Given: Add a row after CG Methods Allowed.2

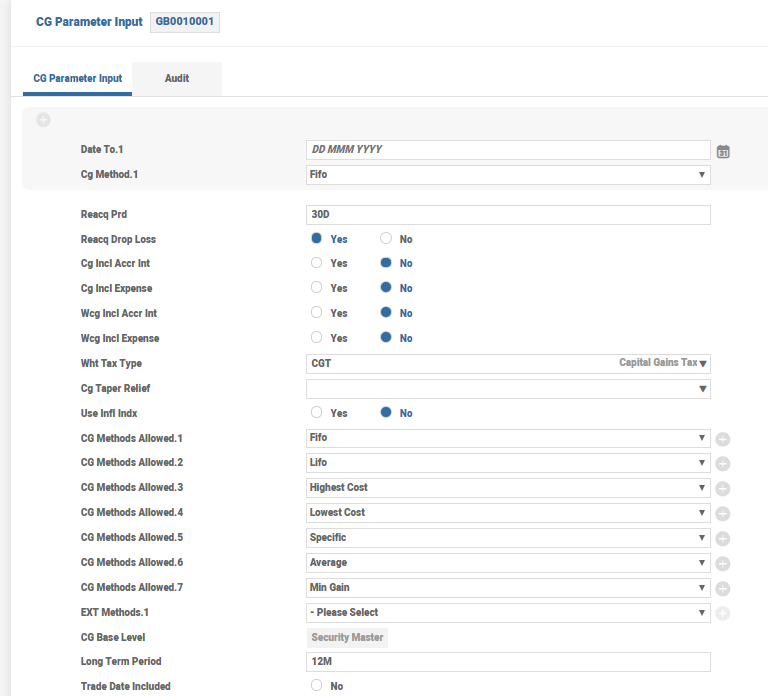Looking at the screenshot, I should 723,463.
